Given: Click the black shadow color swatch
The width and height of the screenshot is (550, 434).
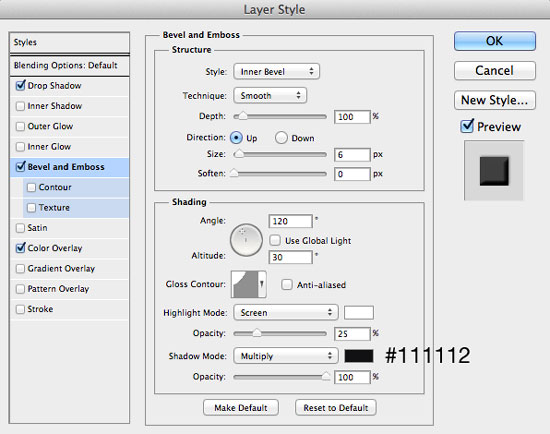Looking at the screenshot, I should tap(359, 356).
